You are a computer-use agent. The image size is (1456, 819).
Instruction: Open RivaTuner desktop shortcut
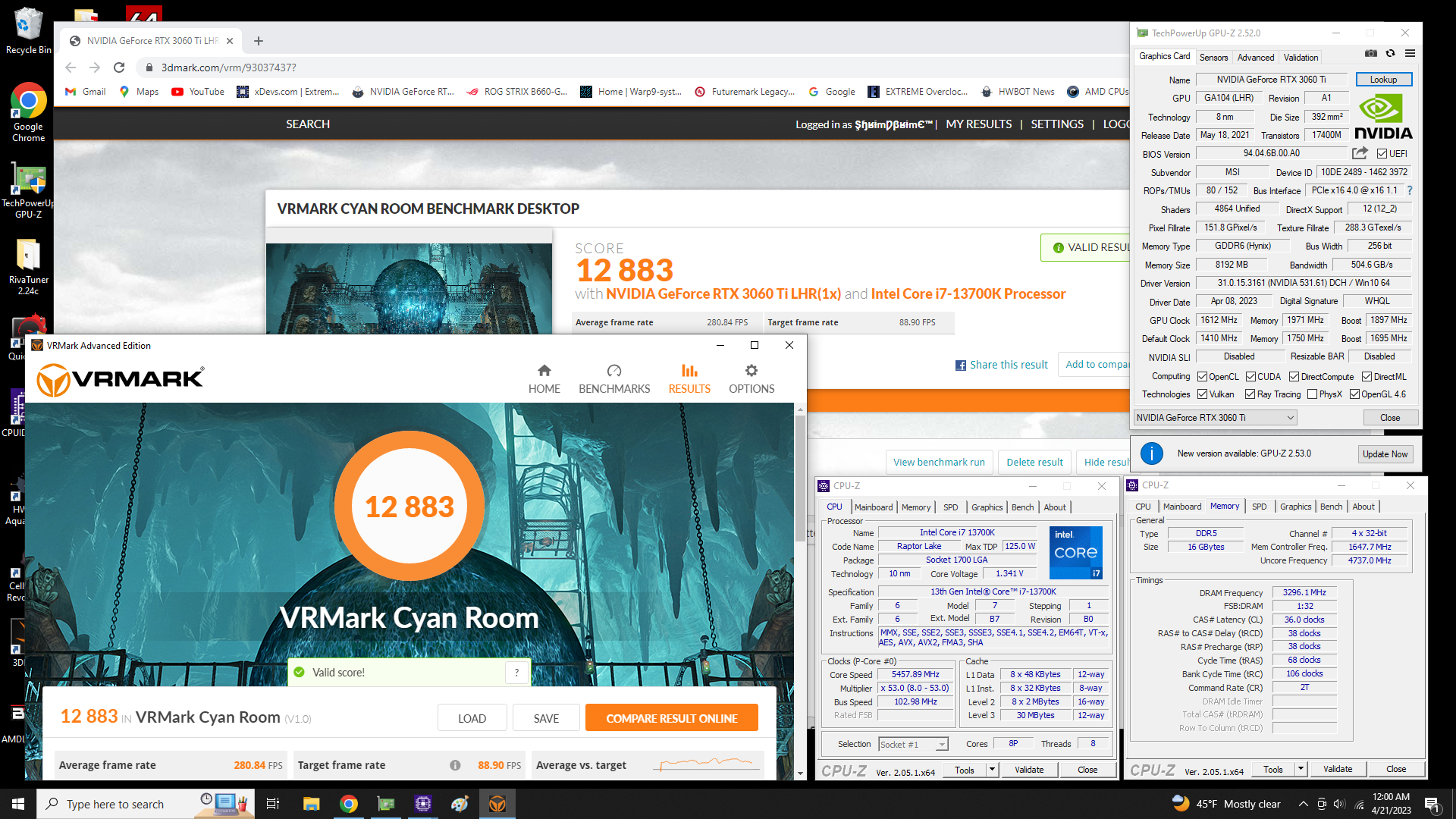click(x=28, y=268)
